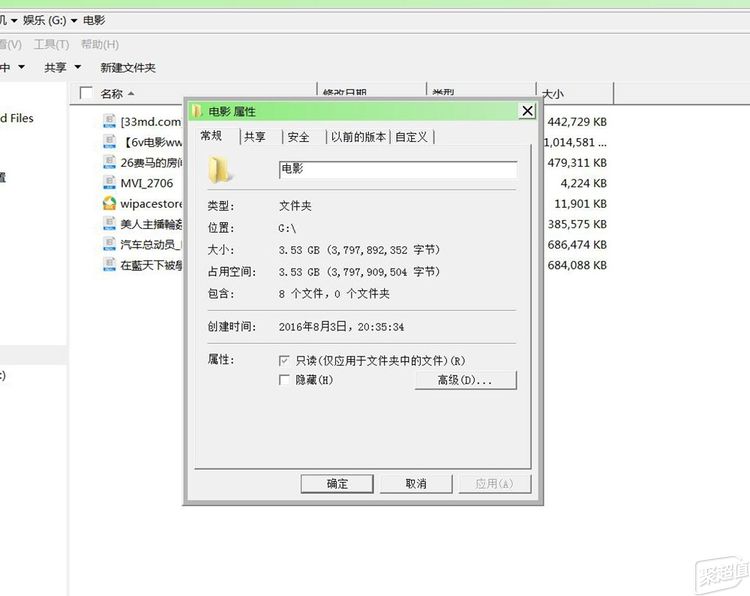Close the 电影 属性 dialog

(527, 111)
